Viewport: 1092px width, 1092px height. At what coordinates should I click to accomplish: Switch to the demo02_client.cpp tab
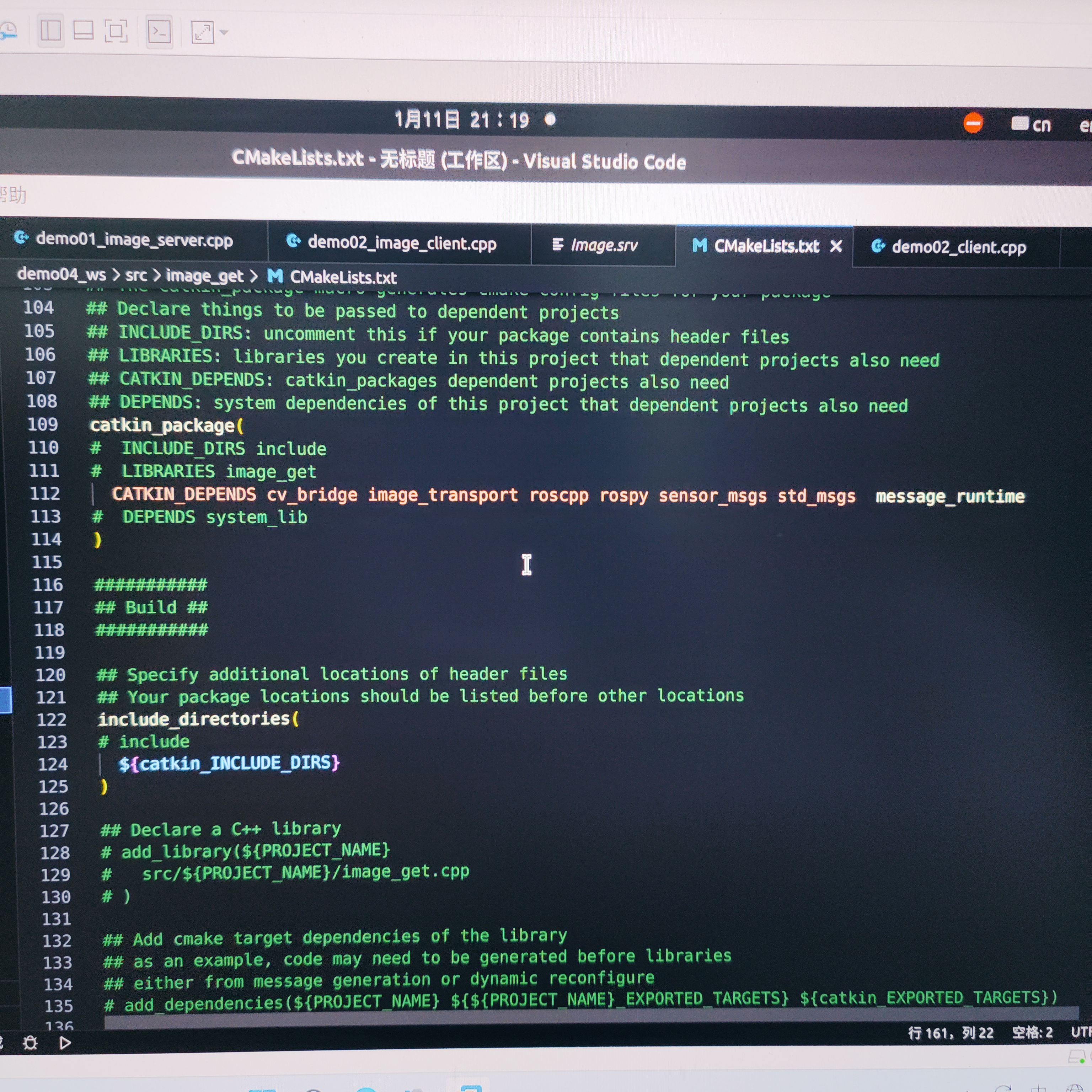(x=958, y=247)
